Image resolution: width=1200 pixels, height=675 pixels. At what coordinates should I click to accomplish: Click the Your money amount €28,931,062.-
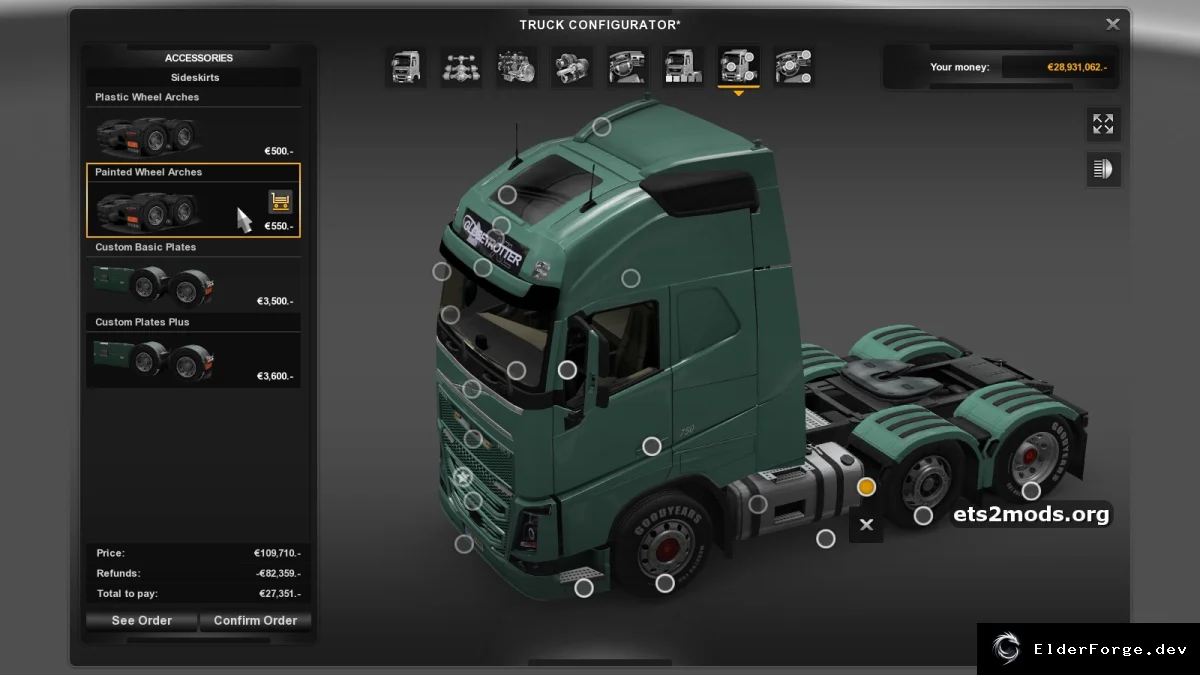point(1077,67)
